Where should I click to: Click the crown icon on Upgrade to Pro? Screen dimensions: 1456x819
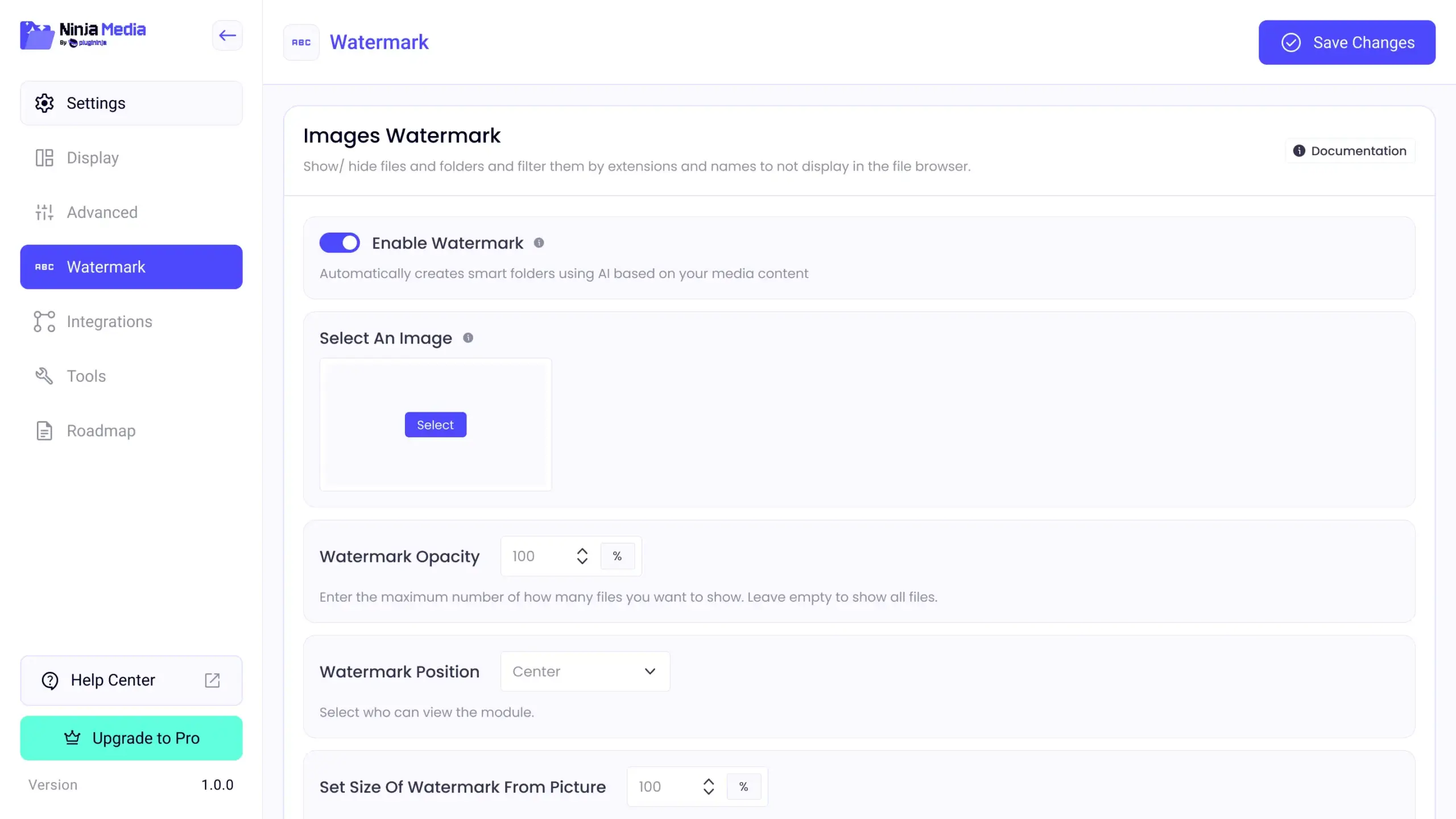72,738
